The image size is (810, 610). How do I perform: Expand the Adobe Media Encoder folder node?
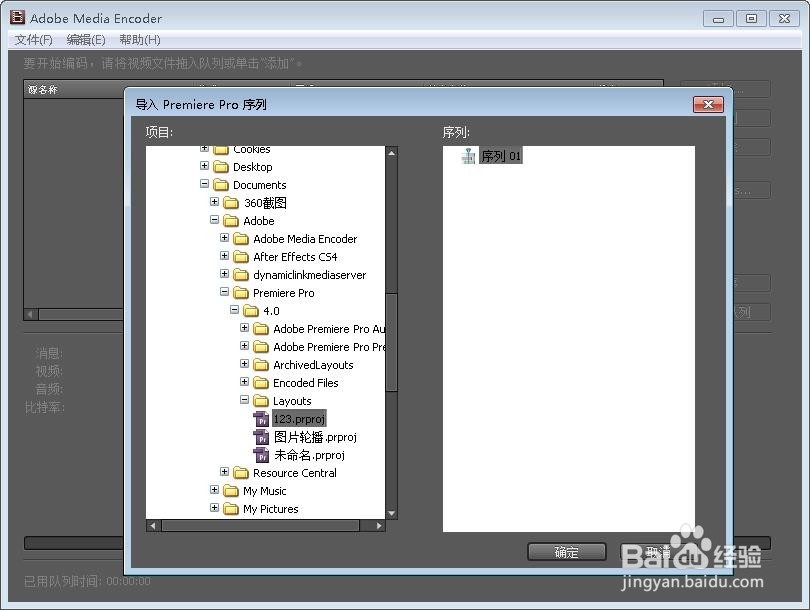(x=224, y=238)
